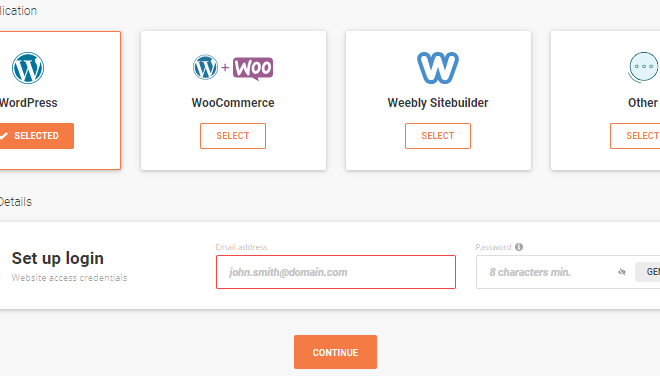The image size is (660, 376).
Task: Deselect the WordPress SELECTED button
Action: pos(37,136)
